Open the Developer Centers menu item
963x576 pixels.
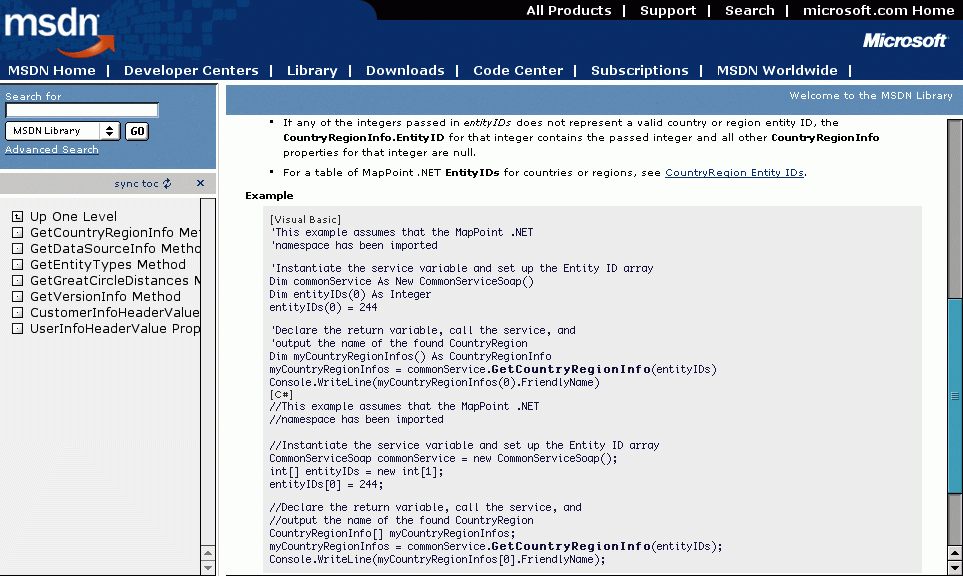191,71
